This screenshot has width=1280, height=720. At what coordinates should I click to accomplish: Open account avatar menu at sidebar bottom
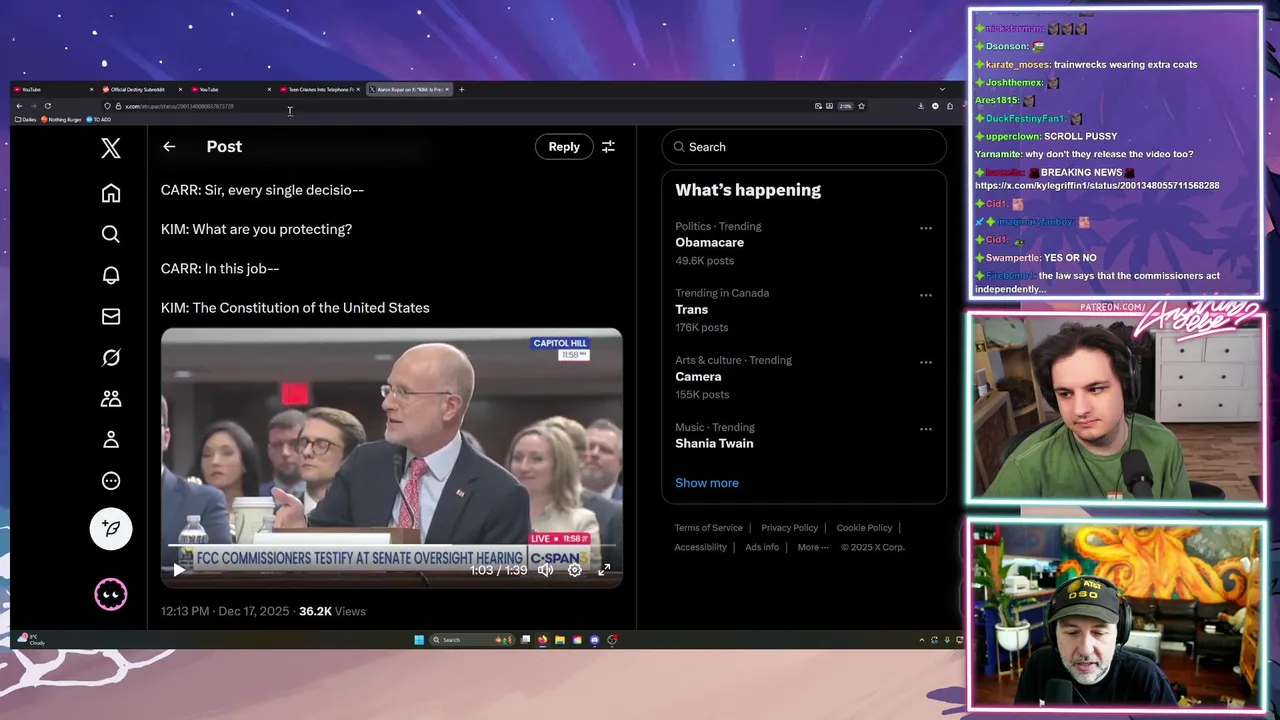111,595
